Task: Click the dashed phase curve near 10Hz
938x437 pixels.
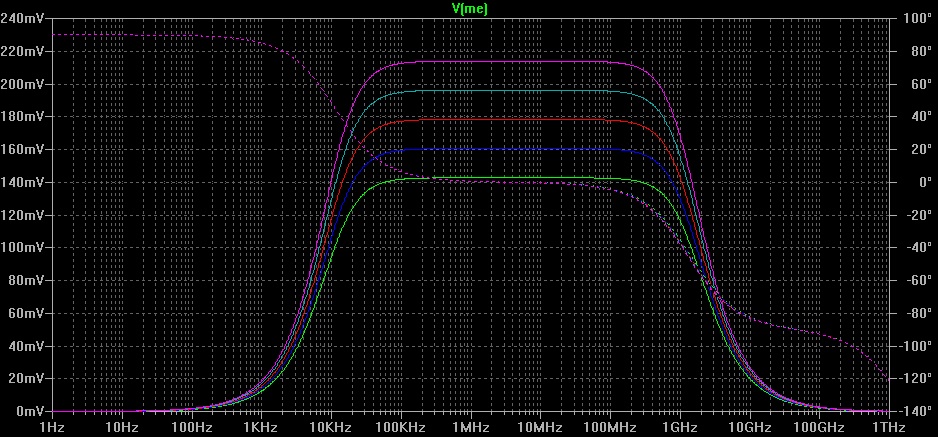Action: click(121, 35)
